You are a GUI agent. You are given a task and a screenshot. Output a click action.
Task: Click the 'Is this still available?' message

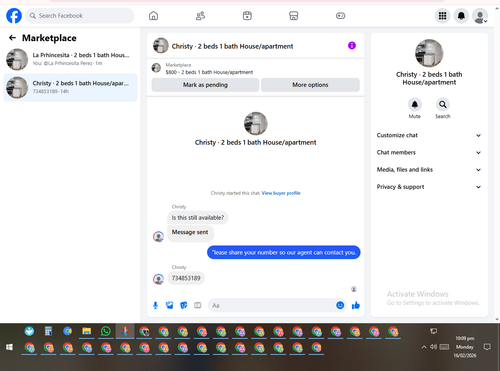click(198, 218)
